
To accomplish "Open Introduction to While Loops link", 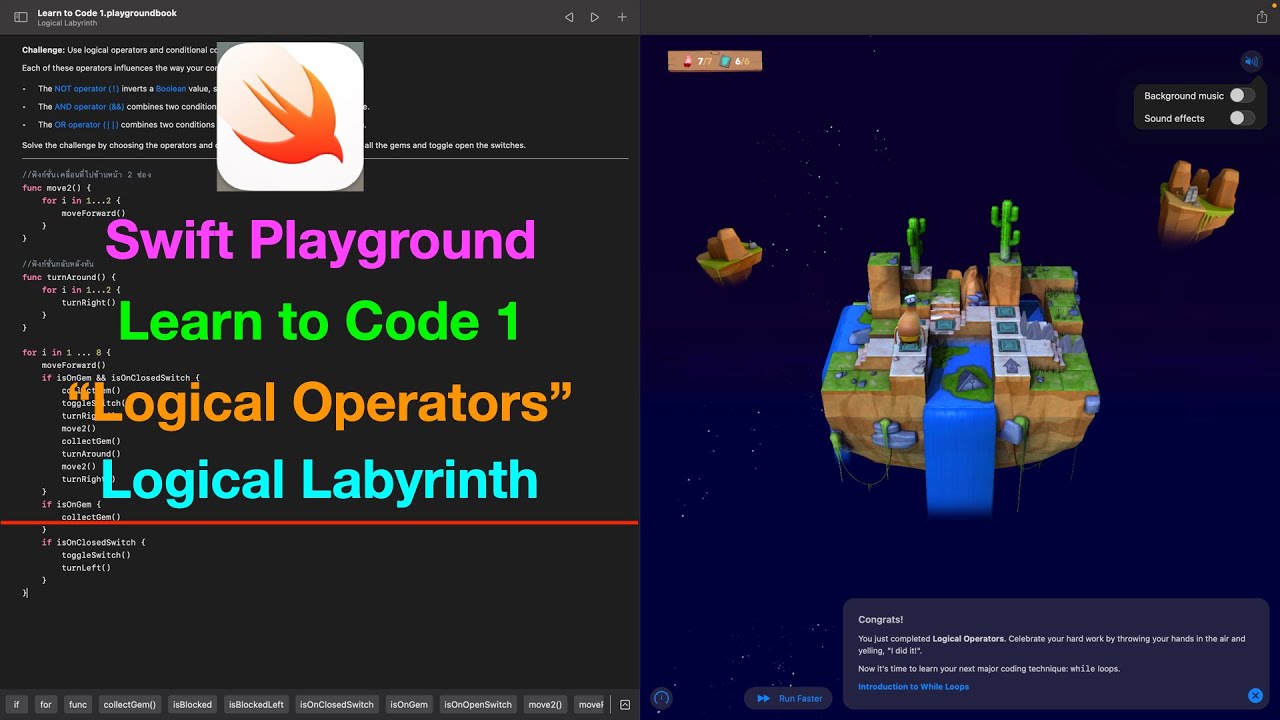I will [x=913, y=686].
